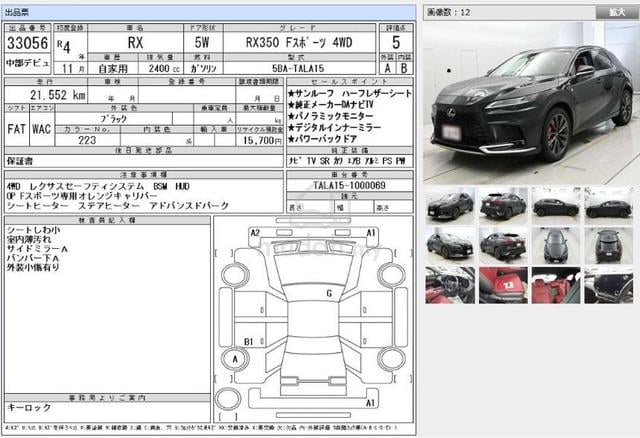Select the rear-right angle exterior thumbnail
640x438 pixels.
pos(503,206)
